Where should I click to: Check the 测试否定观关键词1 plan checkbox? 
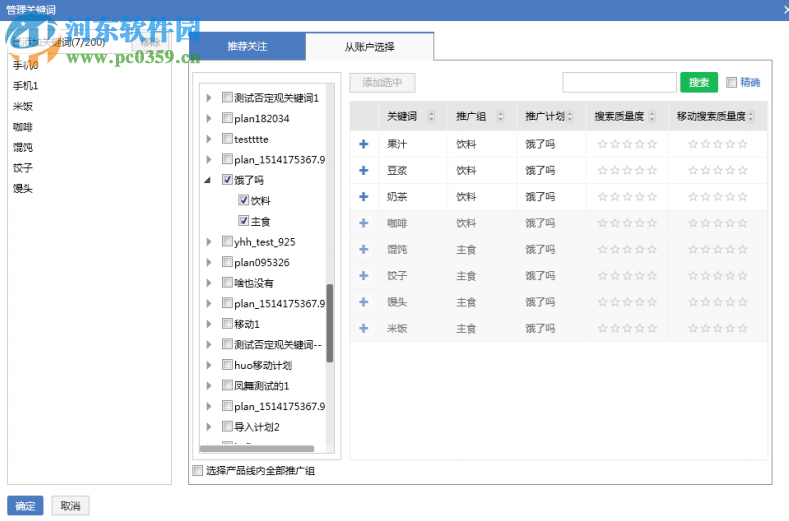coord(227,97)
